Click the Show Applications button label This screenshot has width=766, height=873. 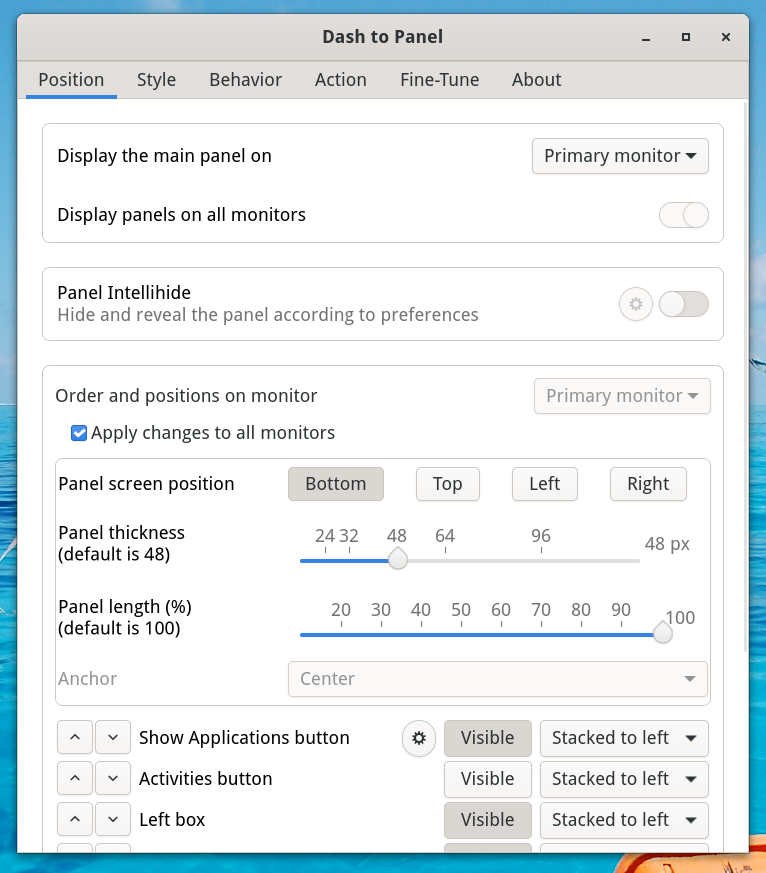244,738
